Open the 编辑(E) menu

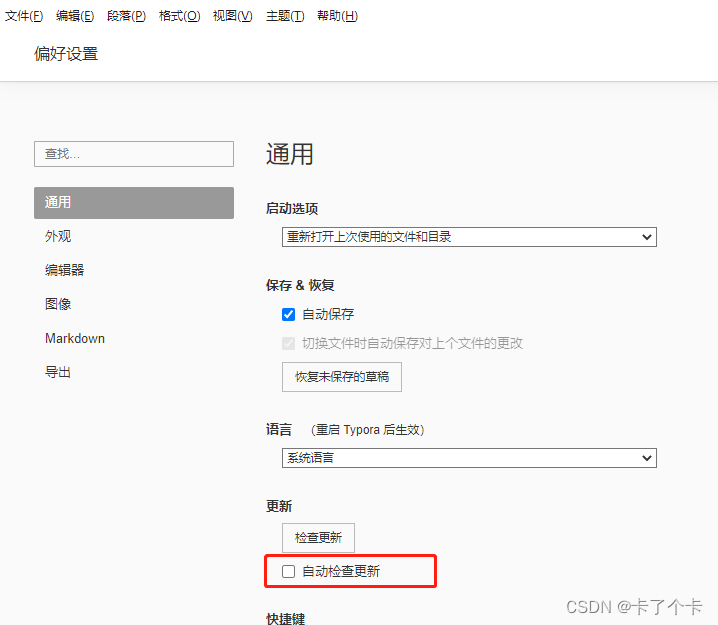click(75, 16)
